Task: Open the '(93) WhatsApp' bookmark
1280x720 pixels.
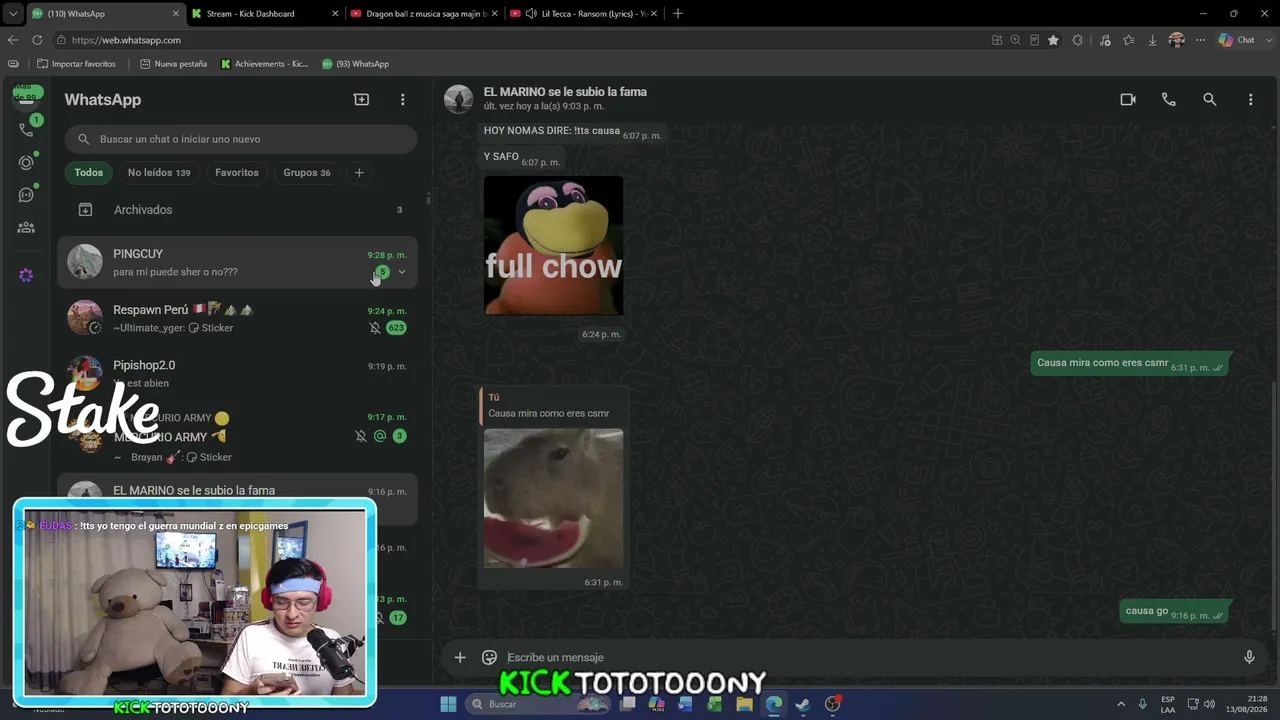Action: click(355, 64)
